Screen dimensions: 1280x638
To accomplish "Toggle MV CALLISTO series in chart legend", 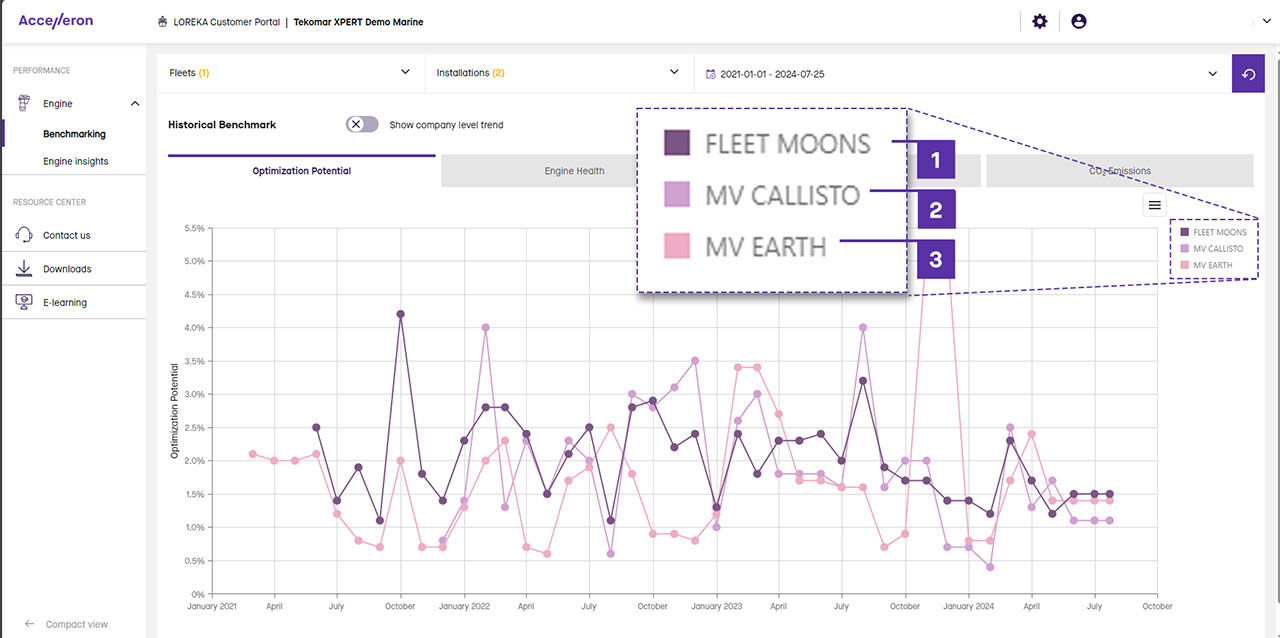I will pyautogui.click(x=1212, y=248).
